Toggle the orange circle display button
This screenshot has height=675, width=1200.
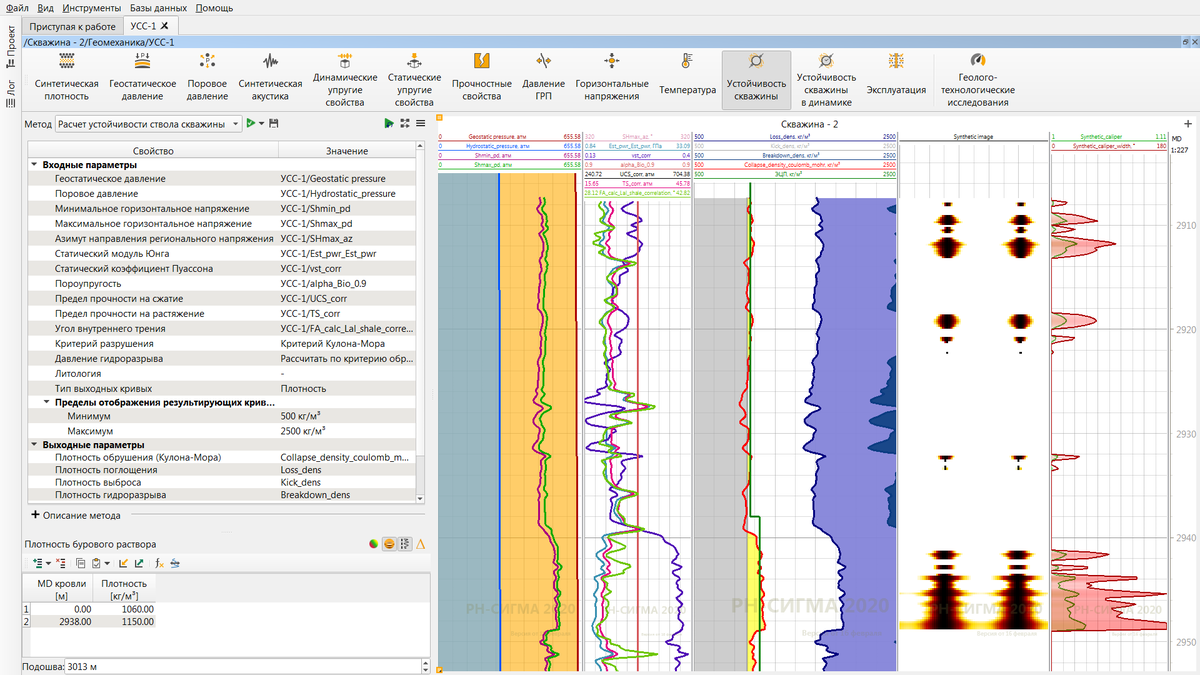point(388,544)
